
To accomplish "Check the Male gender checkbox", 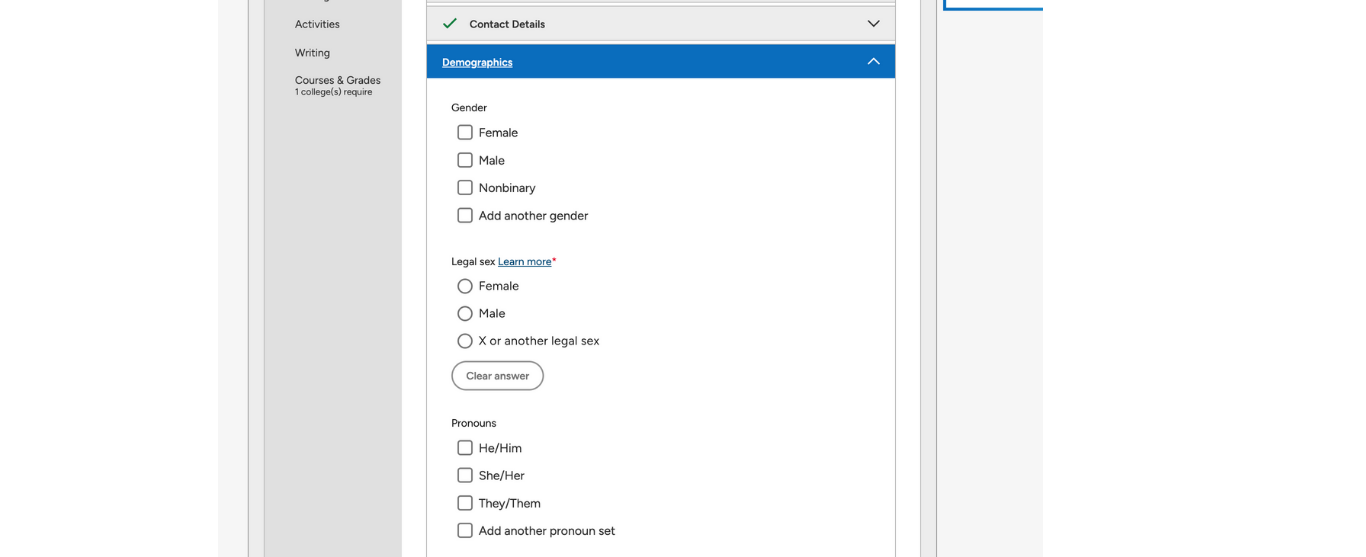I will tap(465, 160).
